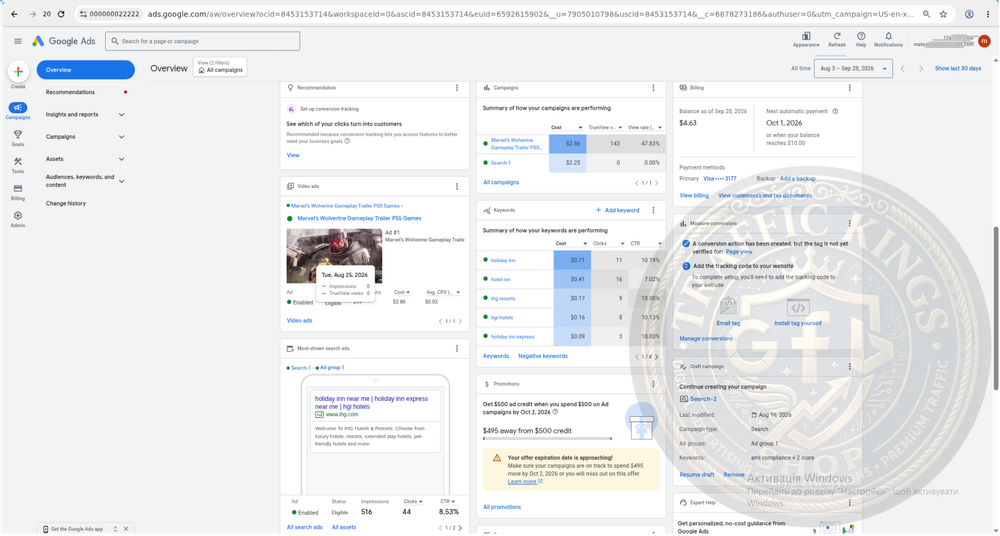Focus the search for page or campaign field
The image size is (1000, 536).
[x=203, y=41]
